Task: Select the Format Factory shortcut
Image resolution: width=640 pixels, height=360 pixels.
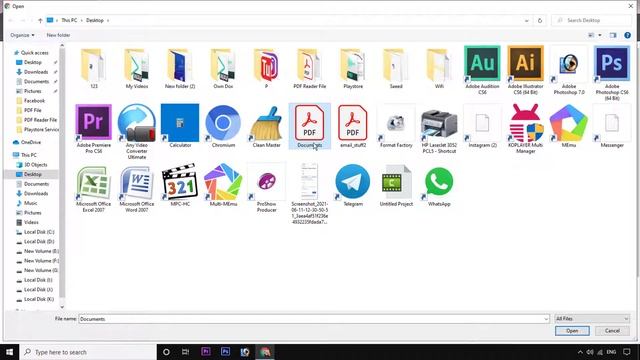Action: coord(396,126)
